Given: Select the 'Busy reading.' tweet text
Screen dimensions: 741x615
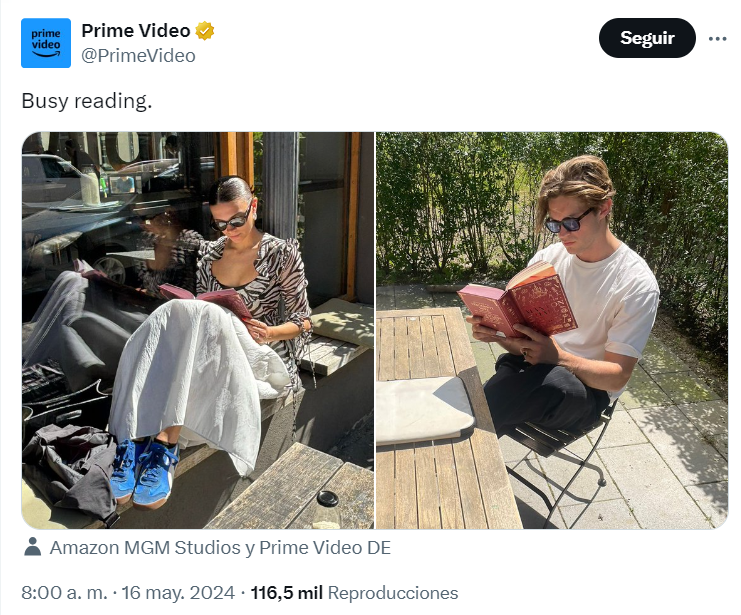Looking at the screenshot, I should tap(87, 101).
